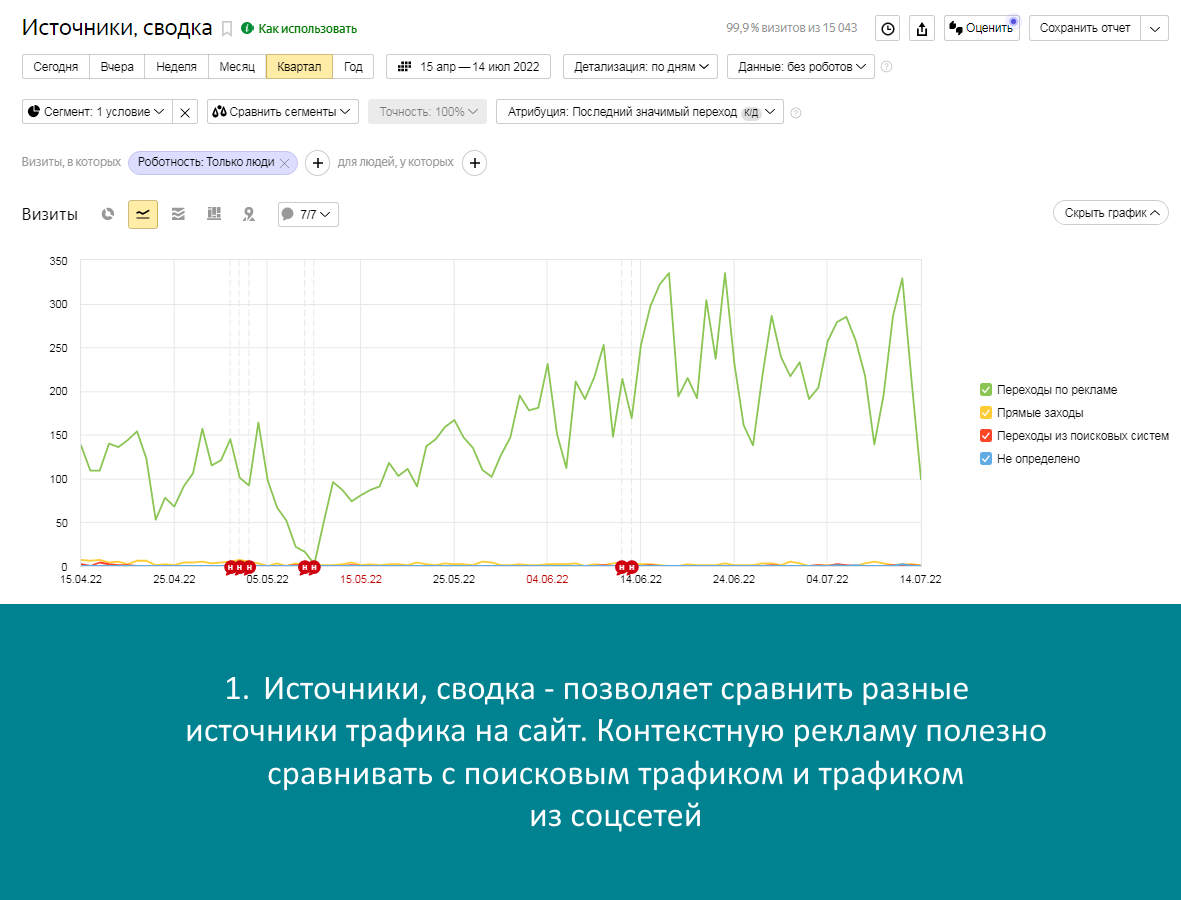This screenshot has width=1181, height=900.
Task: Switch to the column chart visualization icon
Action: point(213,213)
